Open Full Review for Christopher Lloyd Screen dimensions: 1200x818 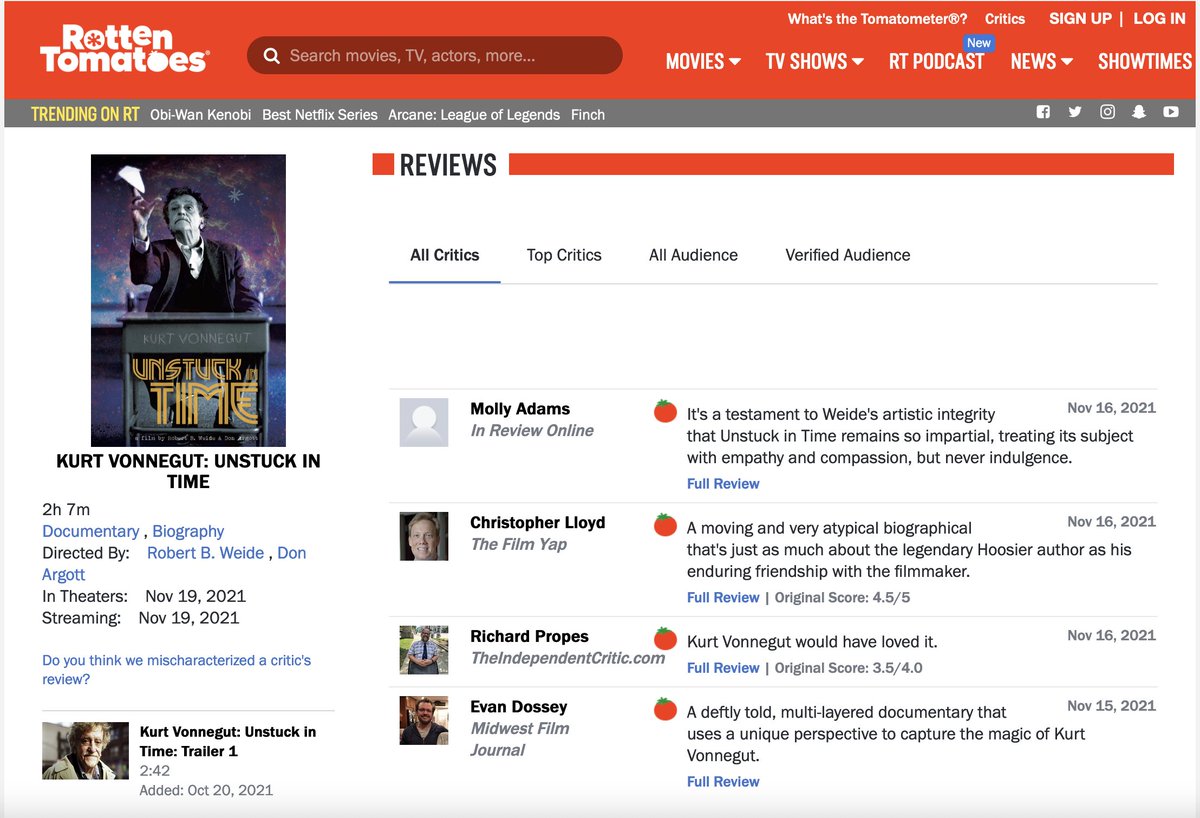pyautogui.click(x=723, y=597)
